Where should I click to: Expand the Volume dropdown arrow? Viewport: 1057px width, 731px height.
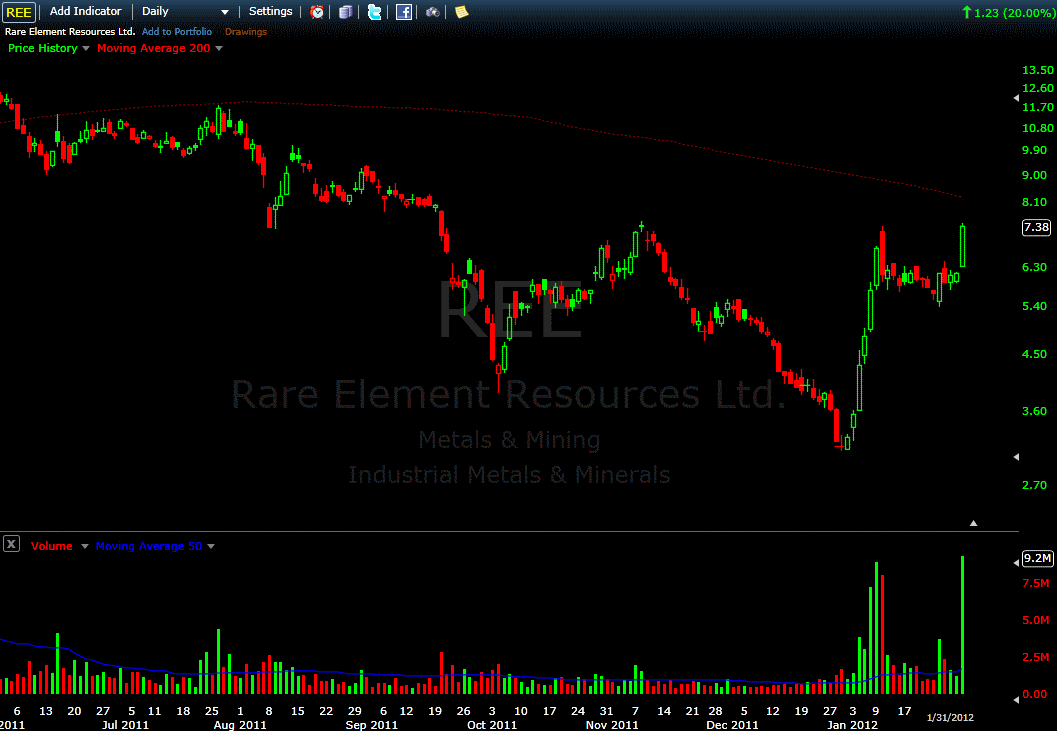point(85,546)
